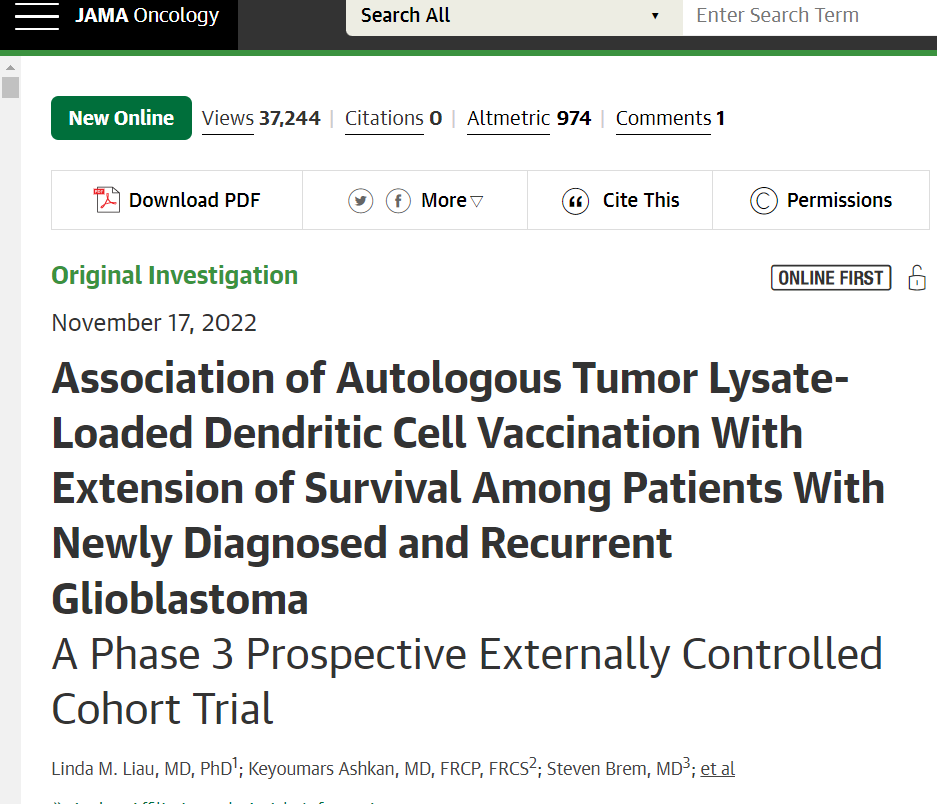937x804 pixels.
Task: Open the hamburger navigation menu
Action: 37,17
